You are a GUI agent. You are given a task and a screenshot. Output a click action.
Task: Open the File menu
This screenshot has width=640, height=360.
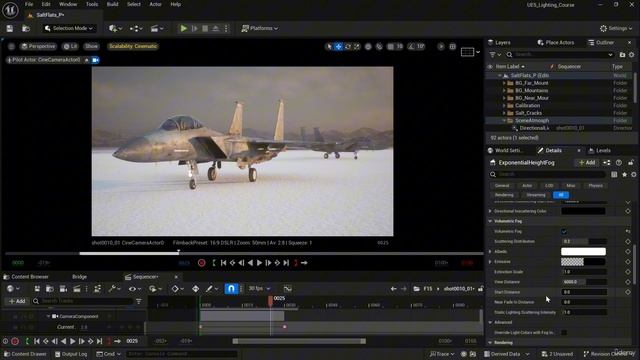click(29, 4)
